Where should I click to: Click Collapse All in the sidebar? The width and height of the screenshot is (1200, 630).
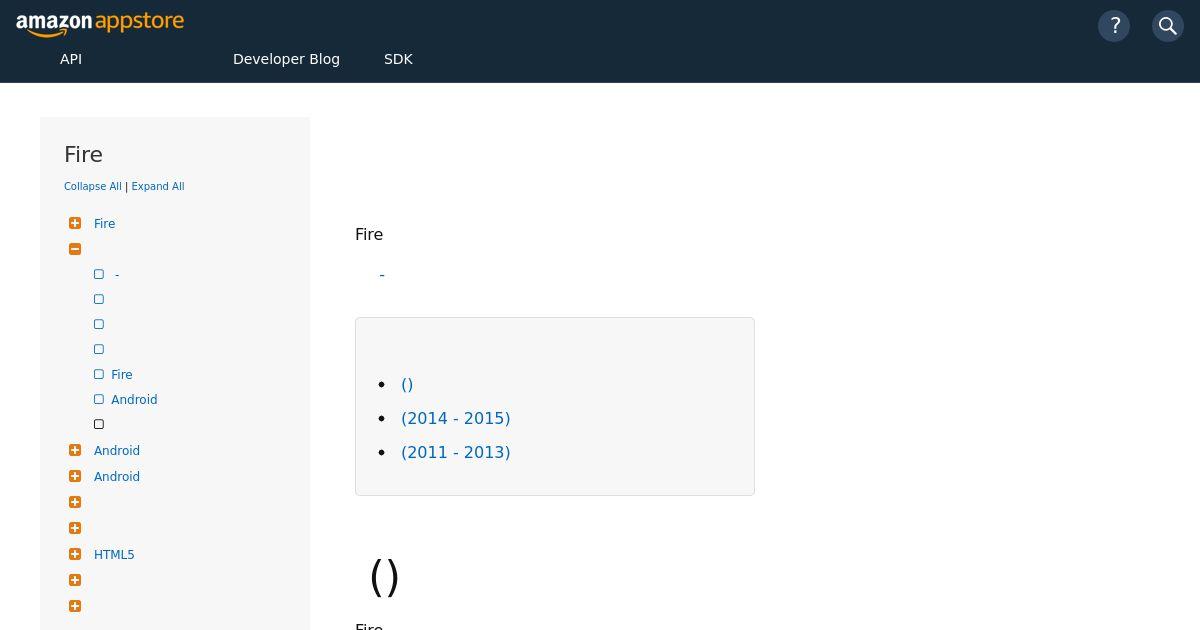point(93,186)
